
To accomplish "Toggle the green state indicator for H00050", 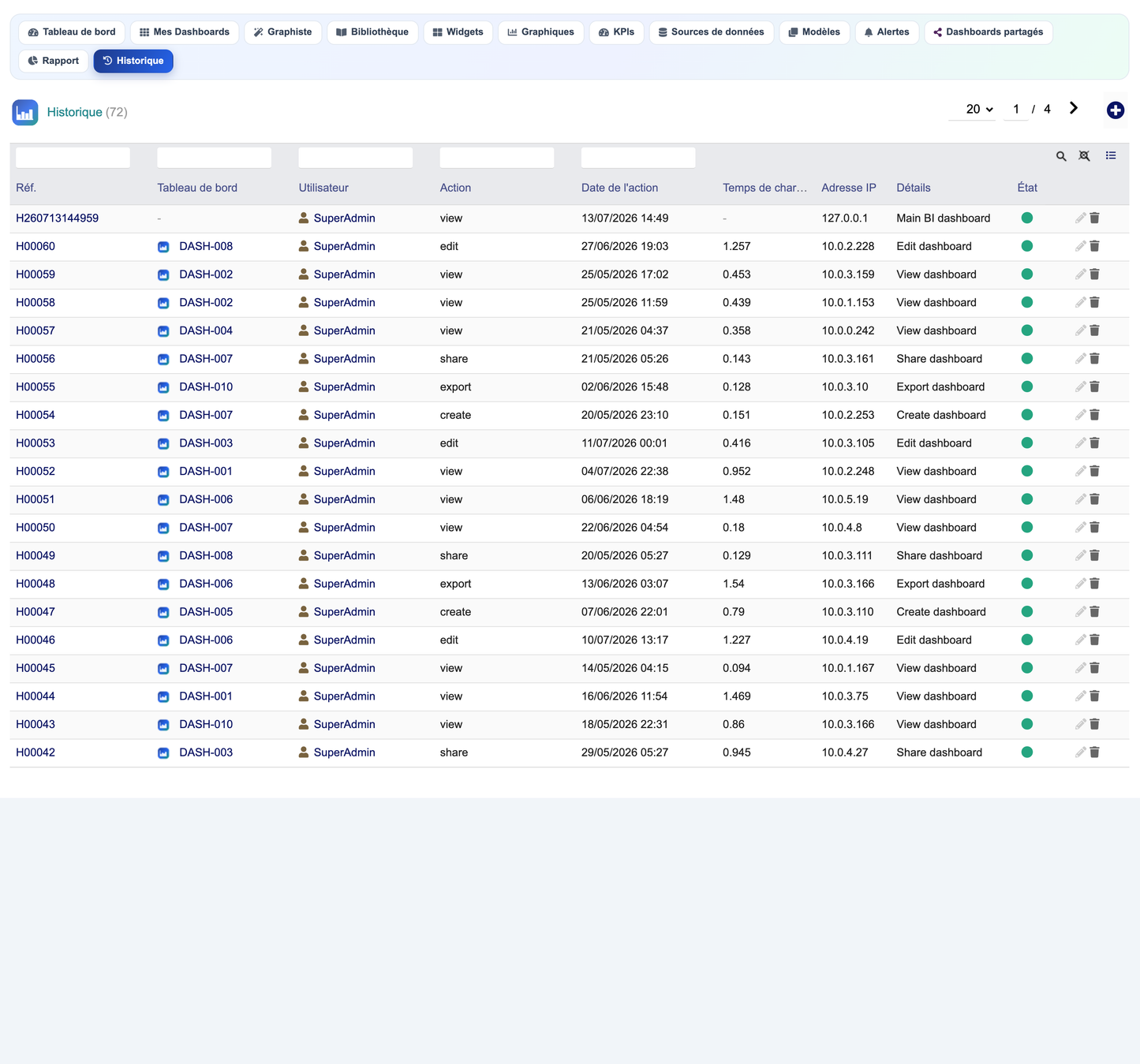I will click(x=1027, y=528).
